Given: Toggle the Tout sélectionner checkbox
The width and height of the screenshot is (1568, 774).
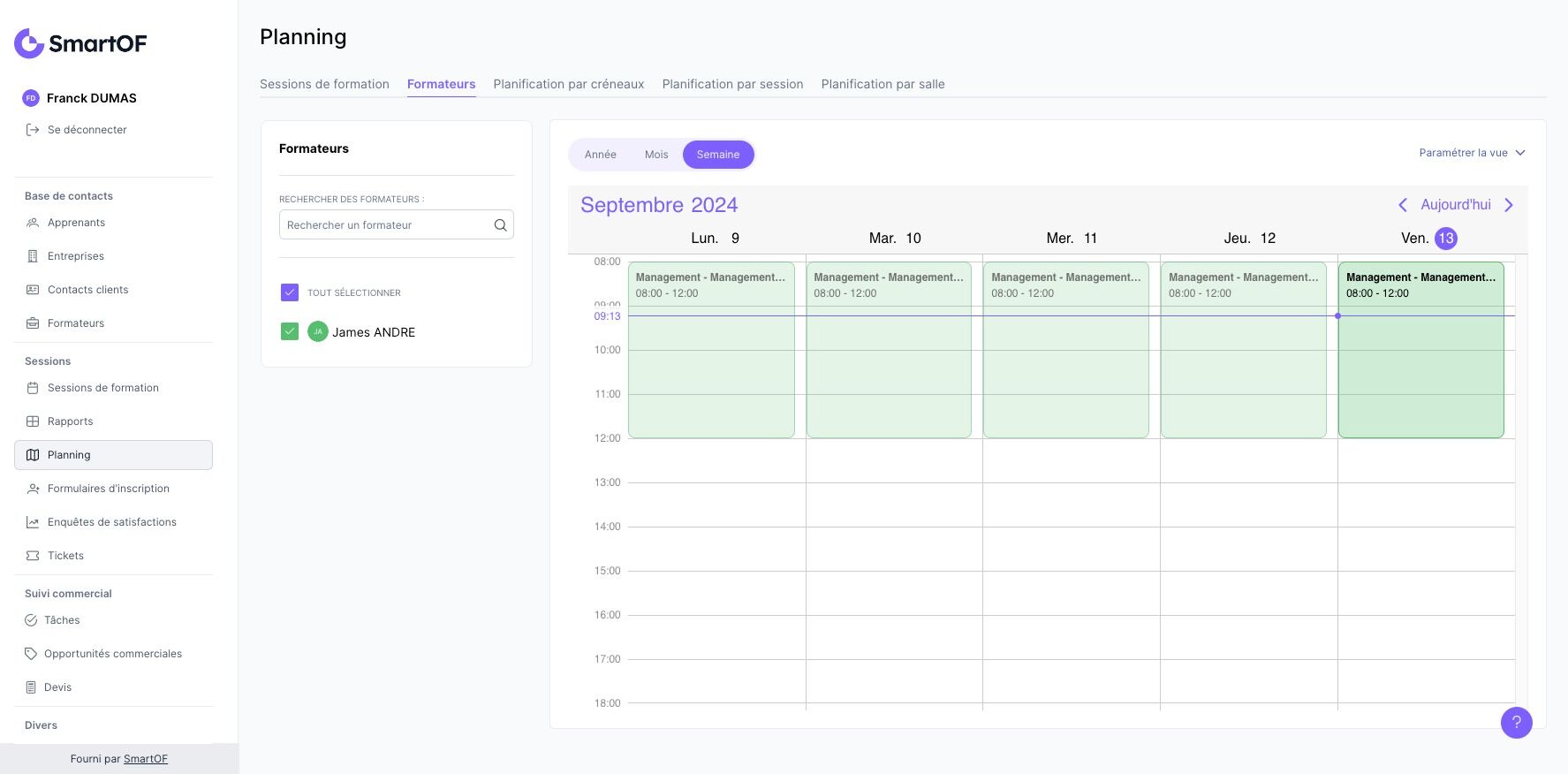Looking at the screenshot, I should 290,292.
